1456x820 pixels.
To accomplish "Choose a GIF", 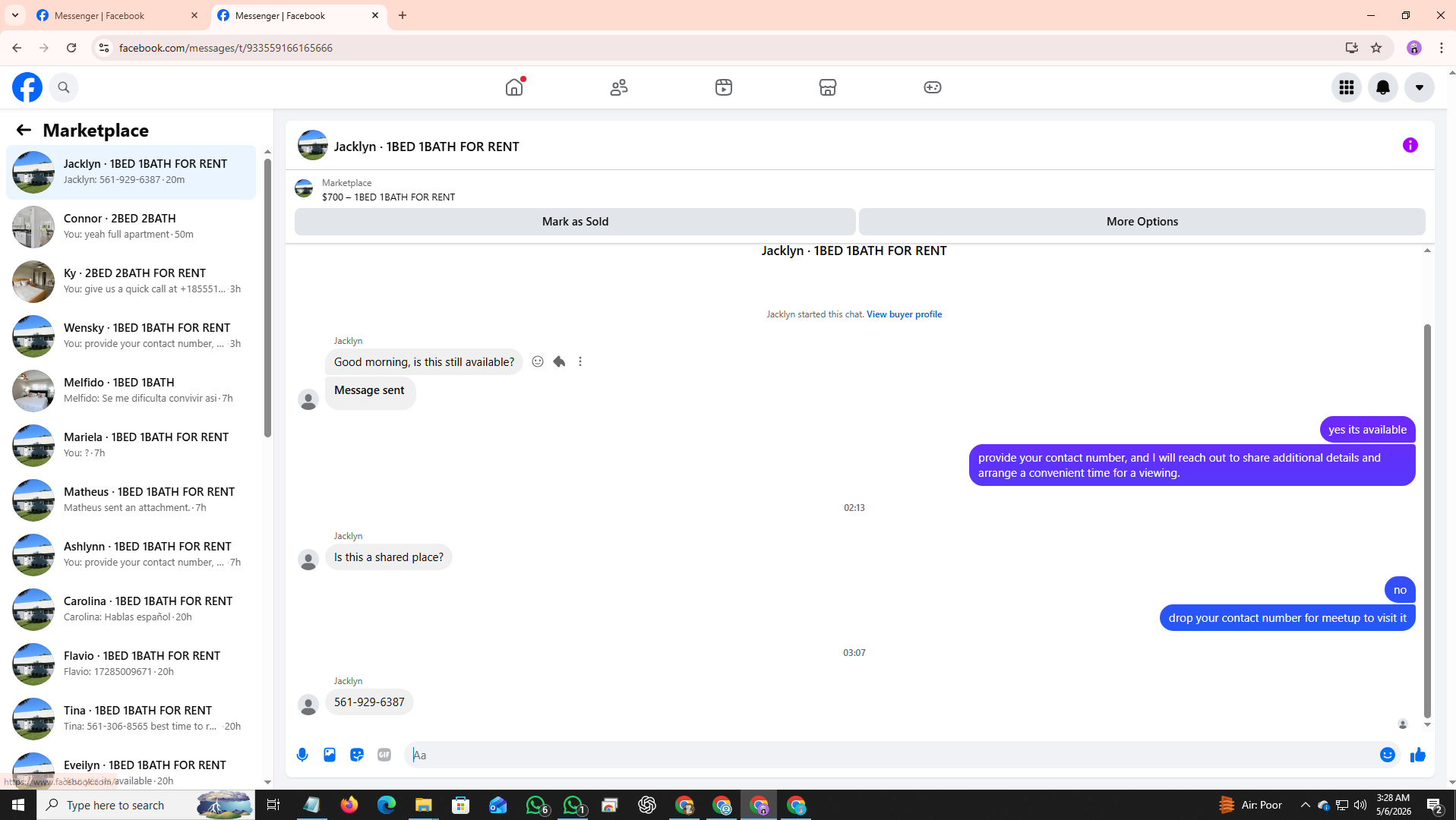I will tap(384, 755).
